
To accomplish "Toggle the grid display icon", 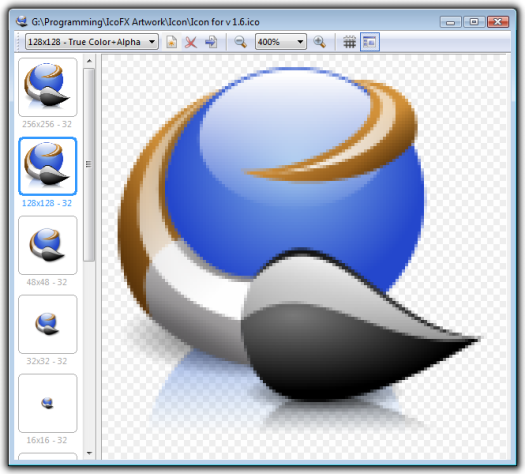I will (x=349, y=42).
